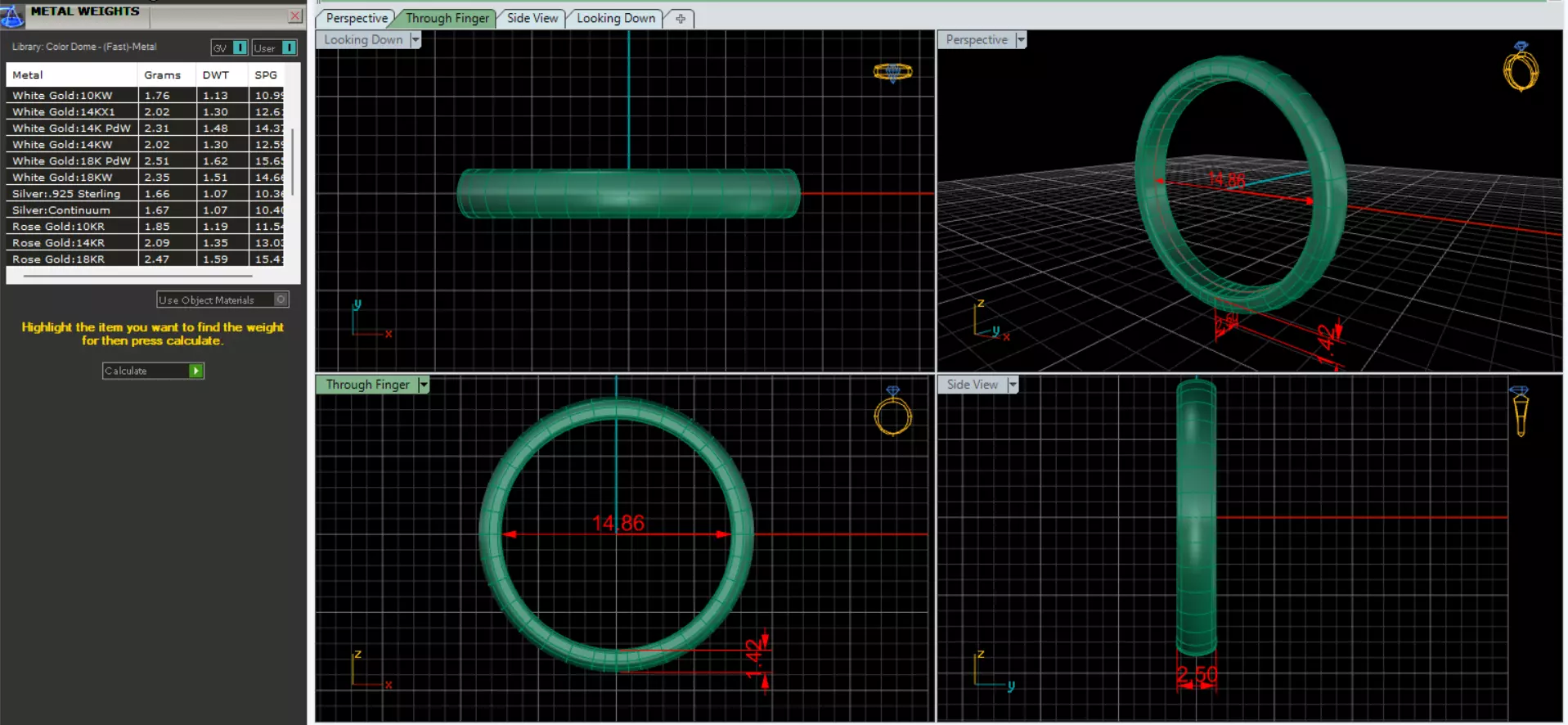Select the White Gold:14KX1 row
The width and height of the screenshot is (1568, 725).
145,111
